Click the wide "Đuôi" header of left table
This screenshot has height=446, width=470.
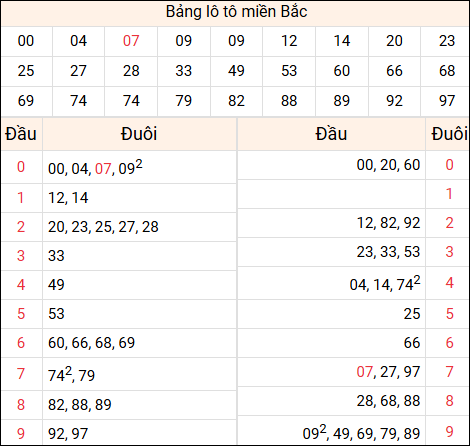[x=139, y=134]
